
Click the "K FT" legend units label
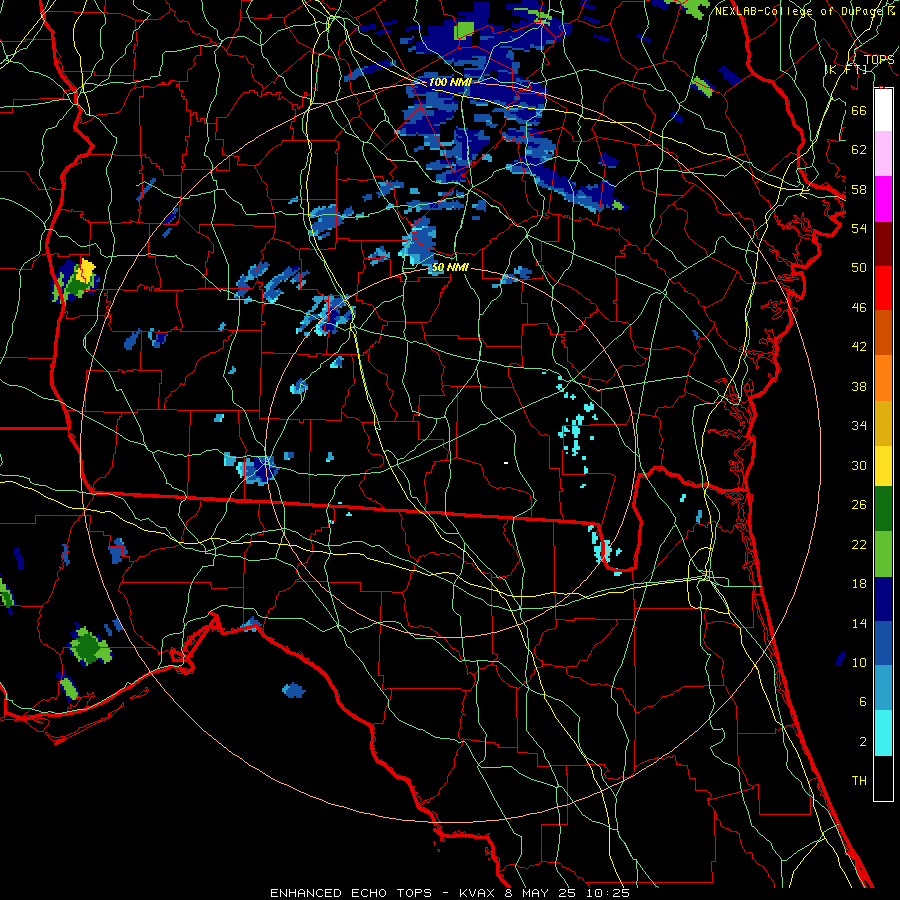click(845, 69)
